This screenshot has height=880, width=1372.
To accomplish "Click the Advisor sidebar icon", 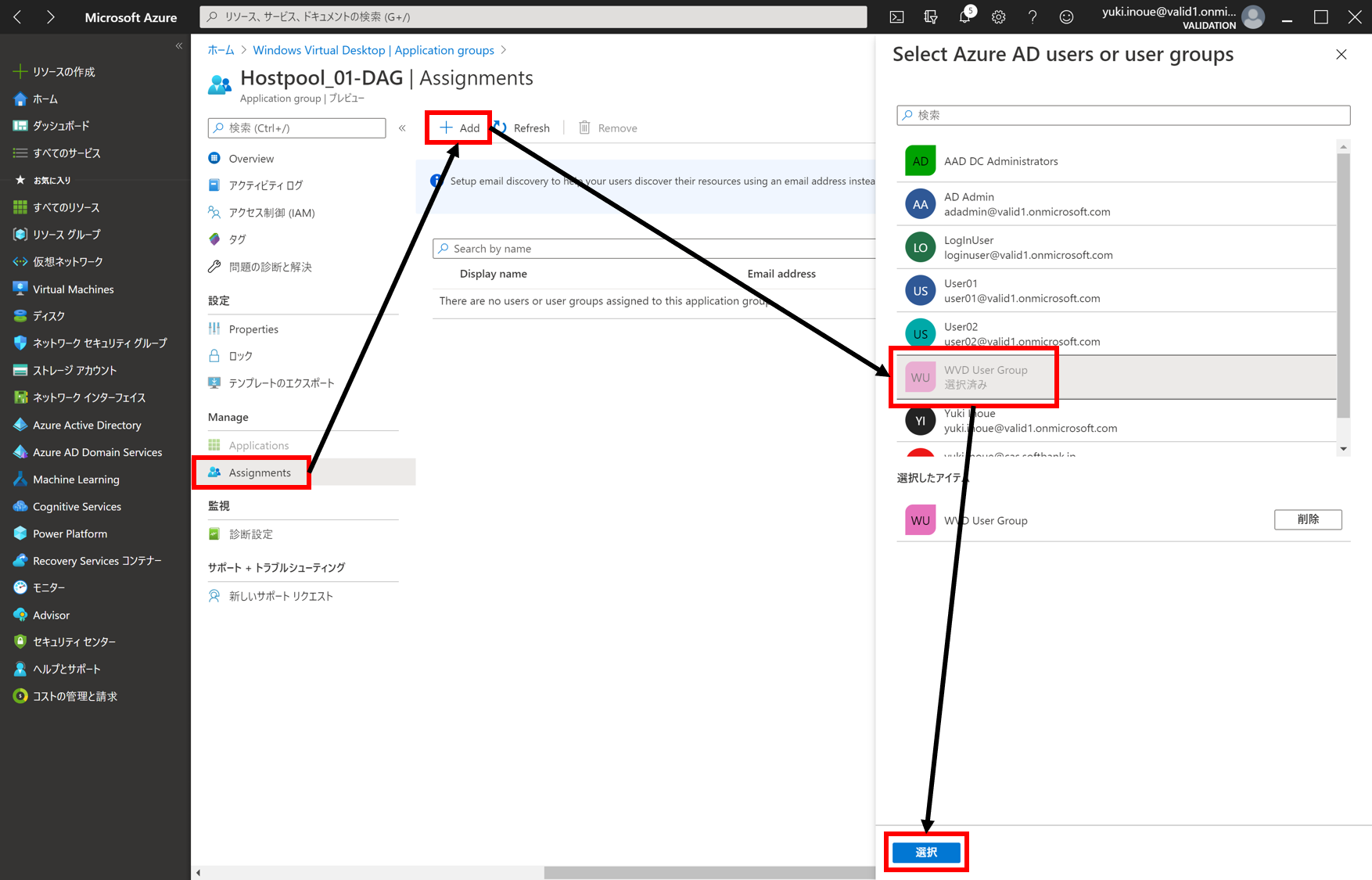I will click(x=20, y=615).
